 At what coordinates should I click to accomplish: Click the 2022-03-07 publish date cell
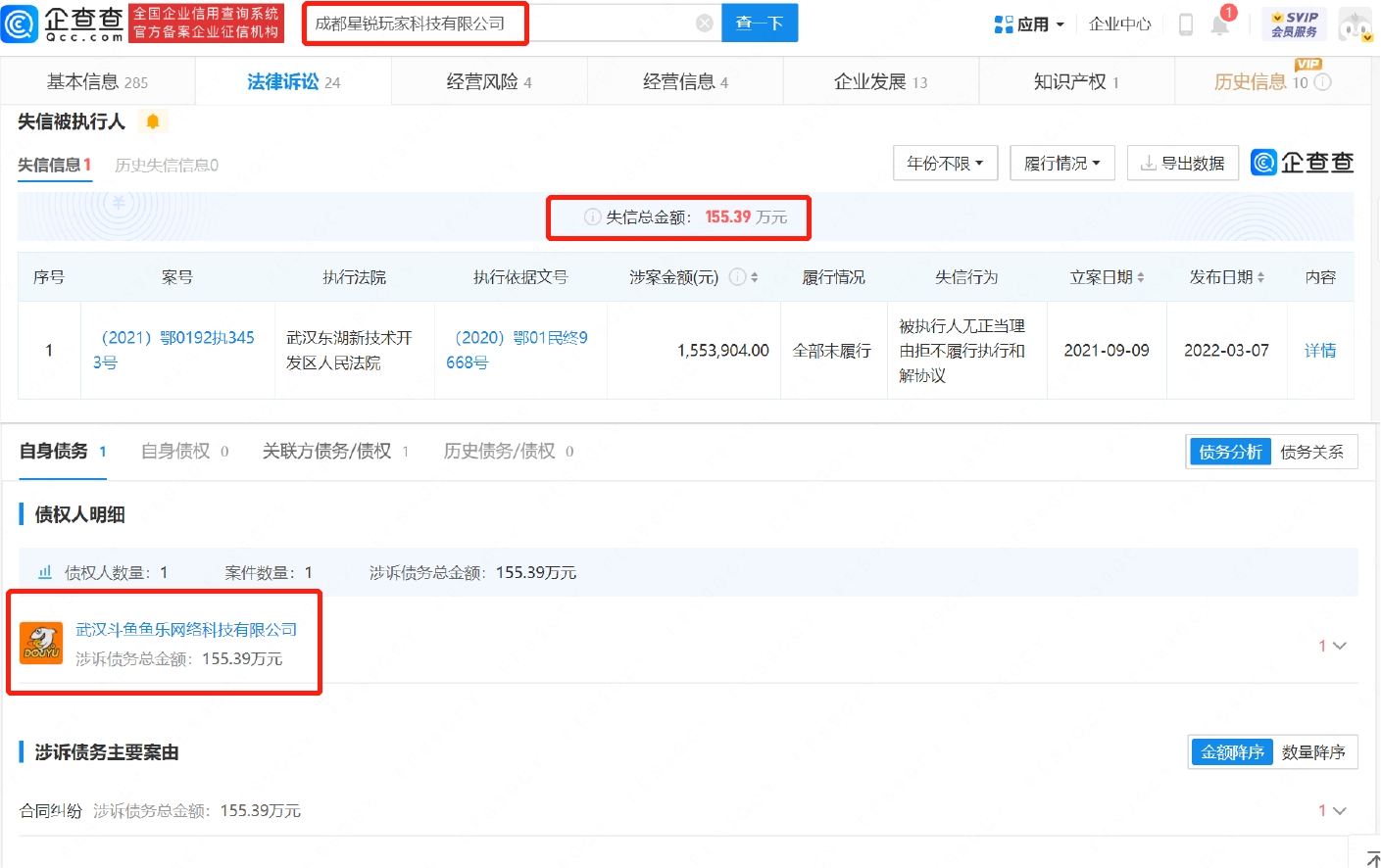coord(1226,350)
